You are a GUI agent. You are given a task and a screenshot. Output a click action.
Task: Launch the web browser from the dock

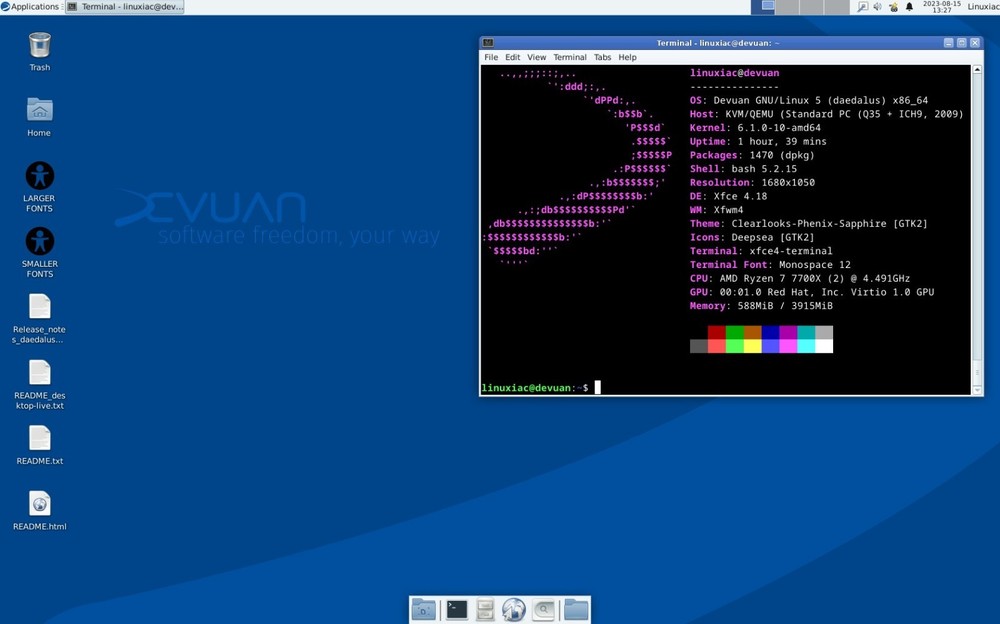[514, 609]
